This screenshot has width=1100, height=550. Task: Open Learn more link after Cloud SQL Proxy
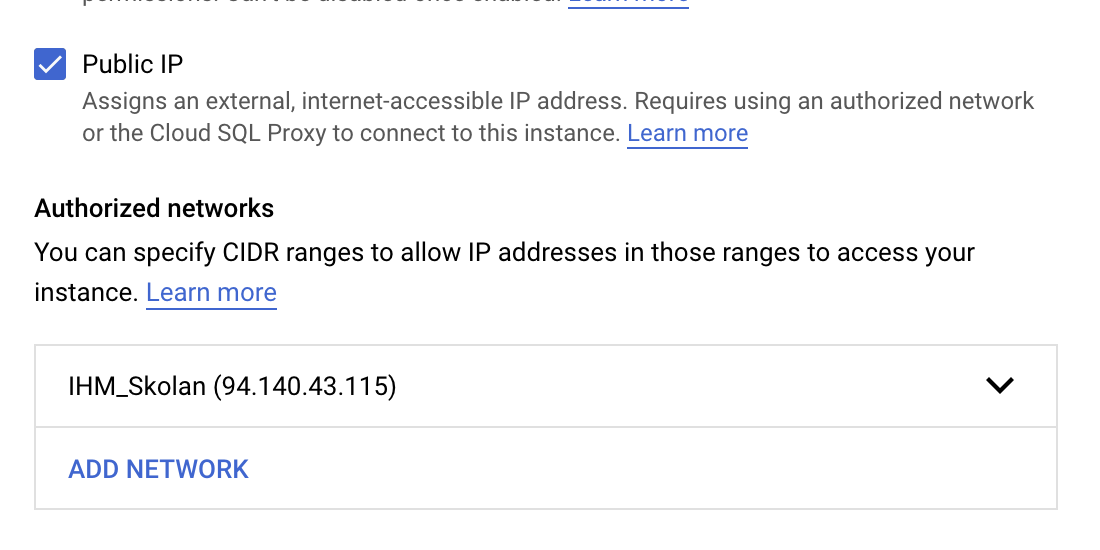tap(687, 133)
